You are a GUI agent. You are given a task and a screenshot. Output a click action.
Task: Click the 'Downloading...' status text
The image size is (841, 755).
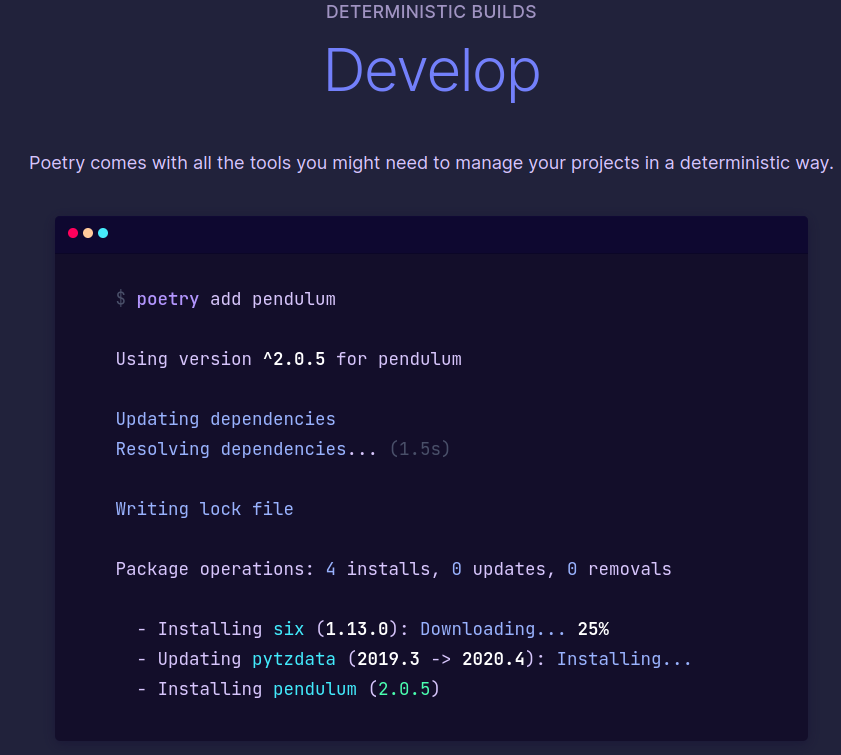click(x=493, y=629)
